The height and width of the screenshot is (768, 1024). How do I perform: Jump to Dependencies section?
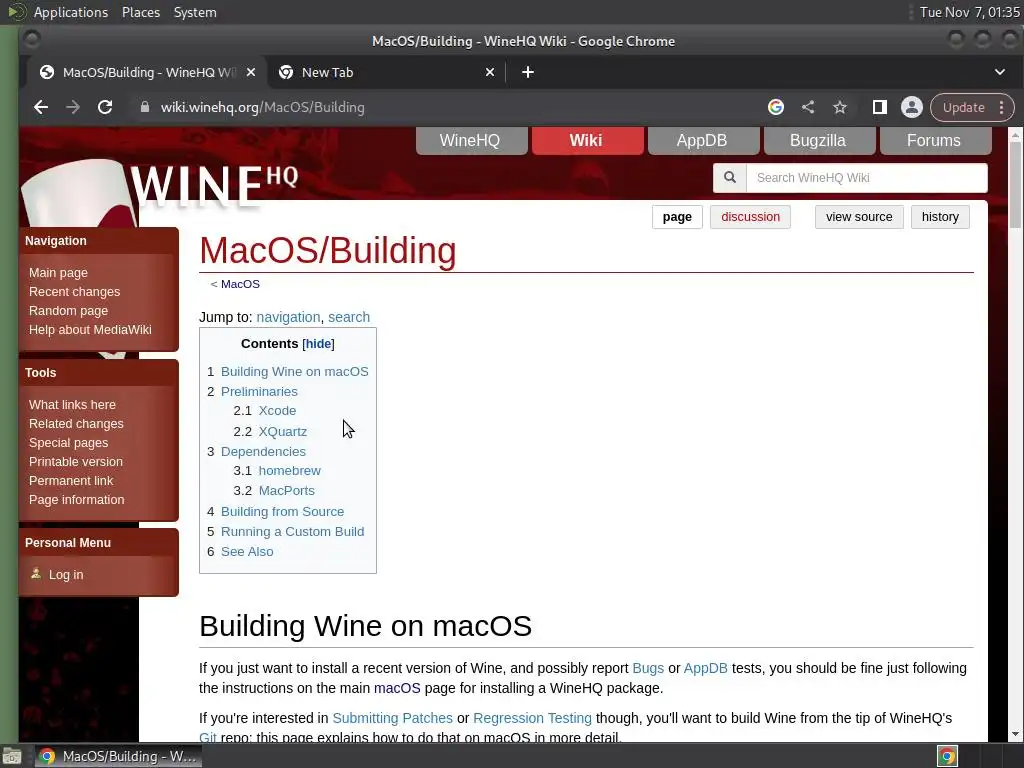(263, 452)
